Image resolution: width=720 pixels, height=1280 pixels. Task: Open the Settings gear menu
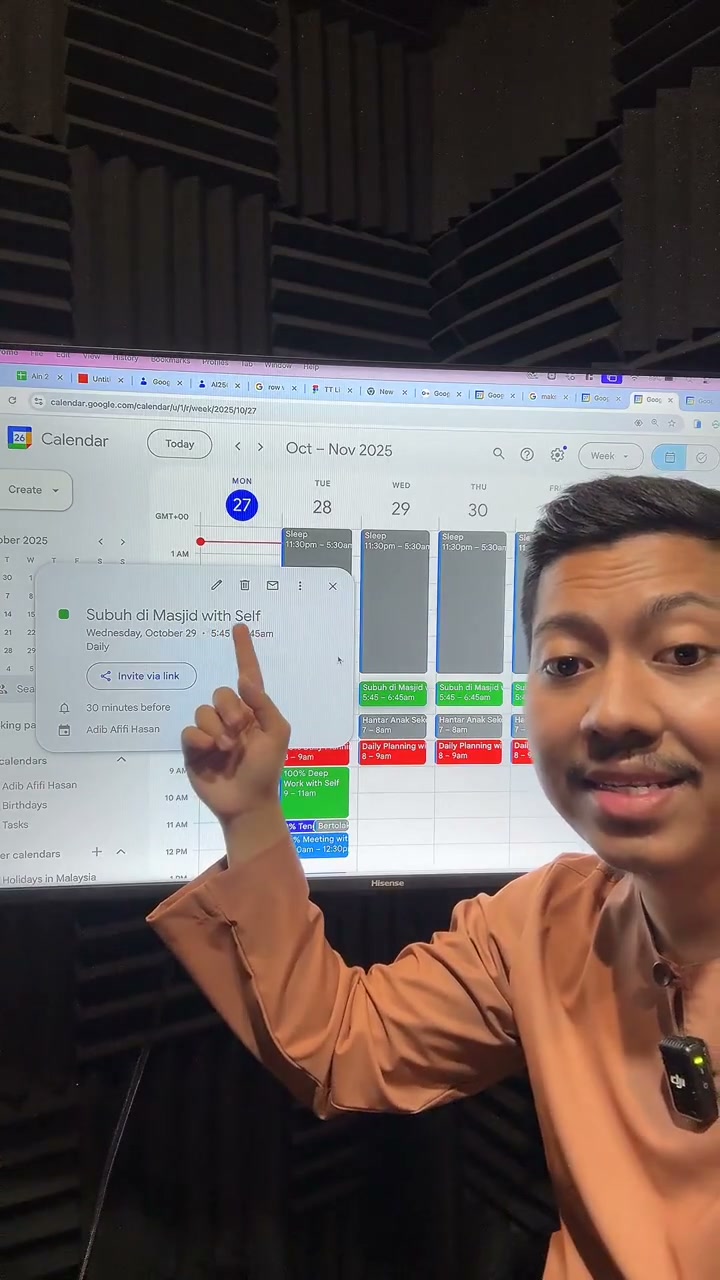pyautogui.click(x=558, y=455)
